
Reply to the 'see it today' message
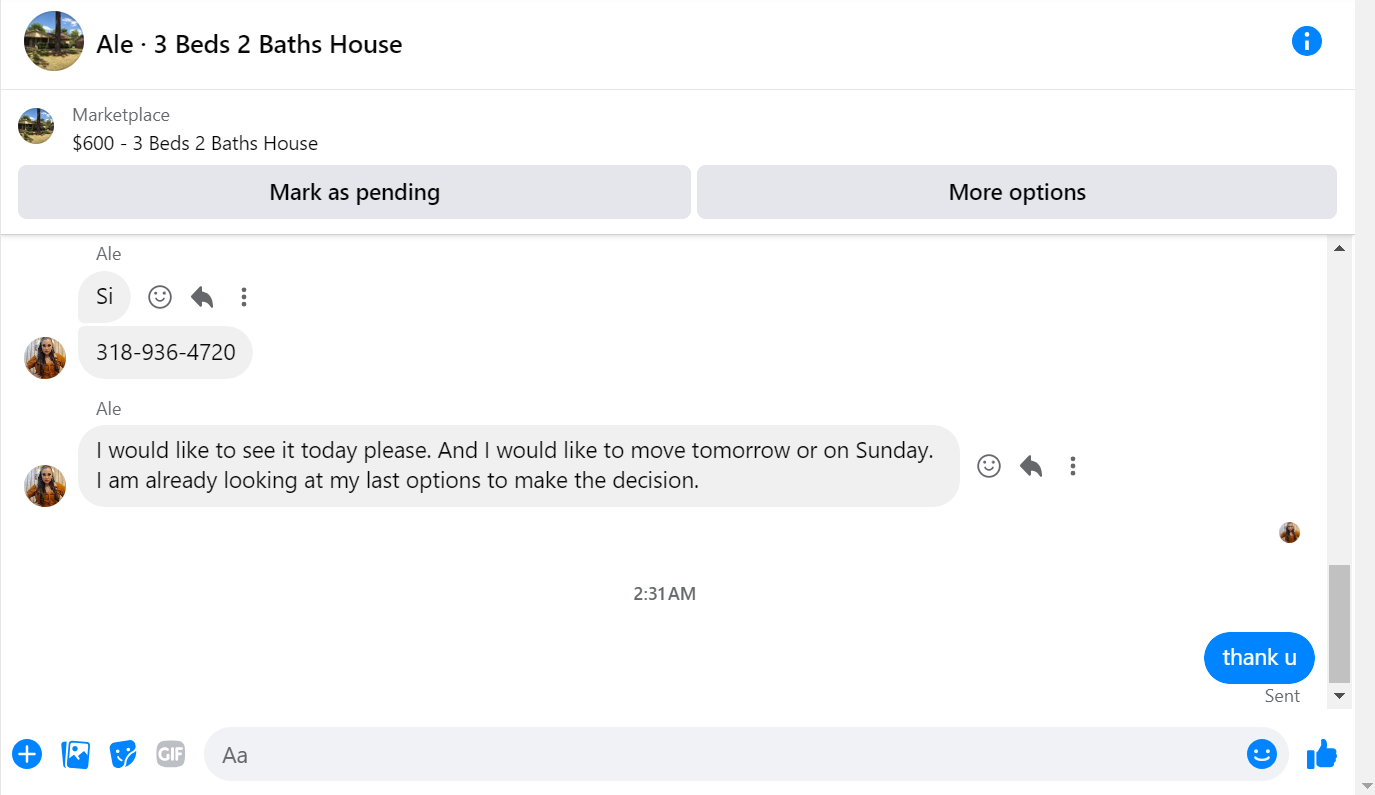point(1031,466)
